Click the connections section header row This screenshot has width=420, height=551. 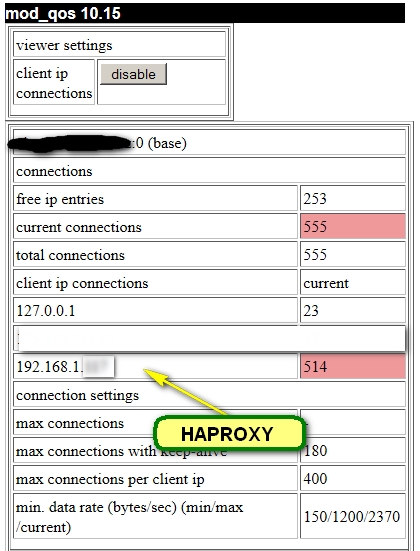coord(209,170)
